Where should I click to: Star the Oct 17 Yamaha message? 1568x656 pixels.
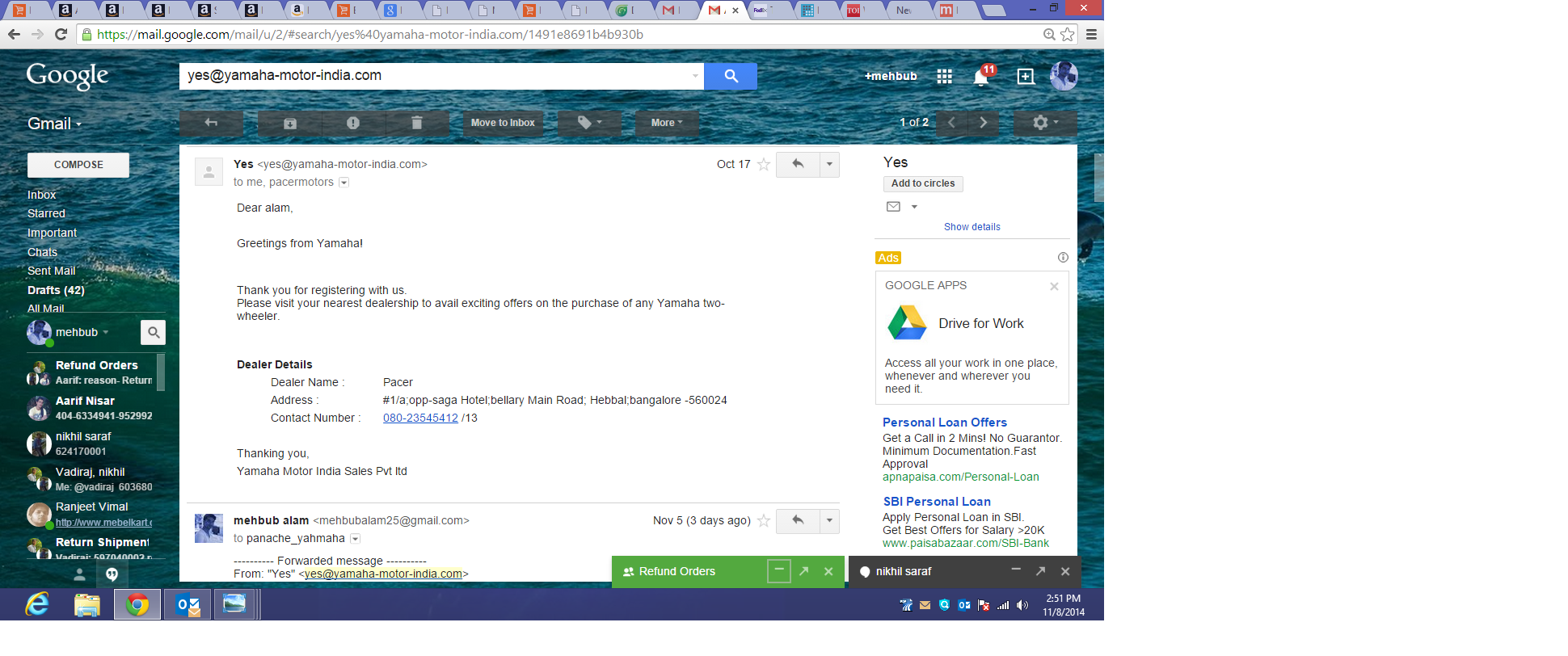tap(764, 165)
